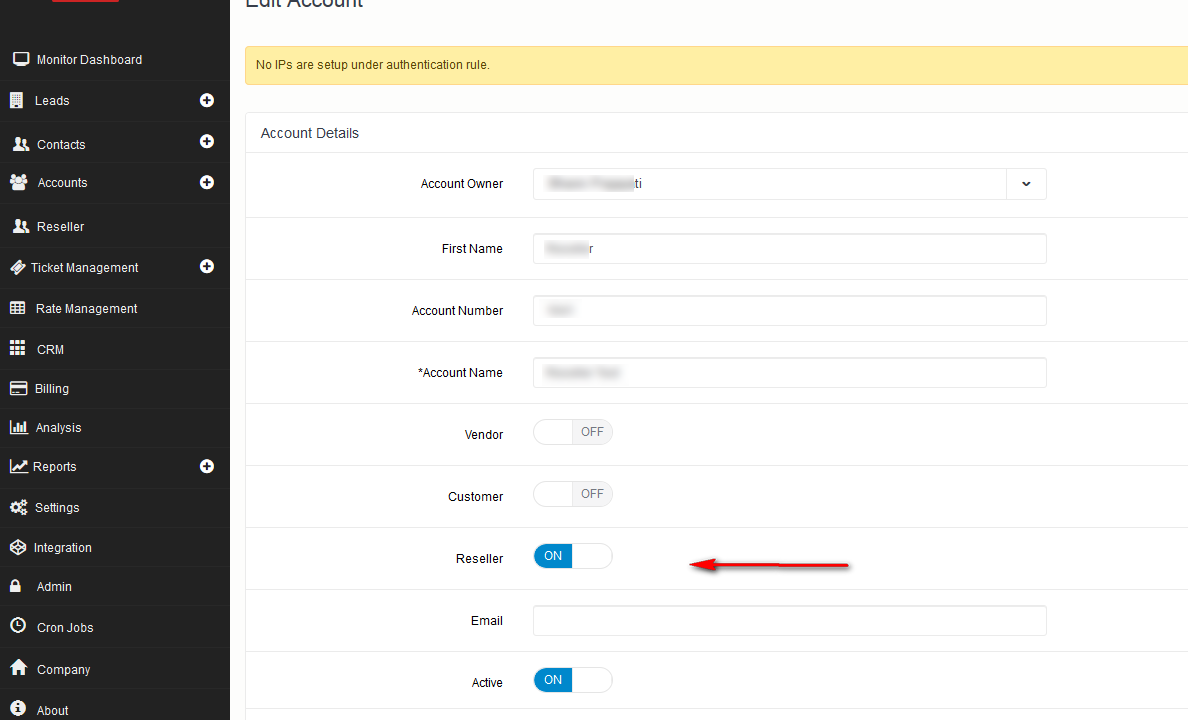Expand the Leads menu plus icon
Viewport: 1188px width, 720px height.
click(x=207, y=100)
